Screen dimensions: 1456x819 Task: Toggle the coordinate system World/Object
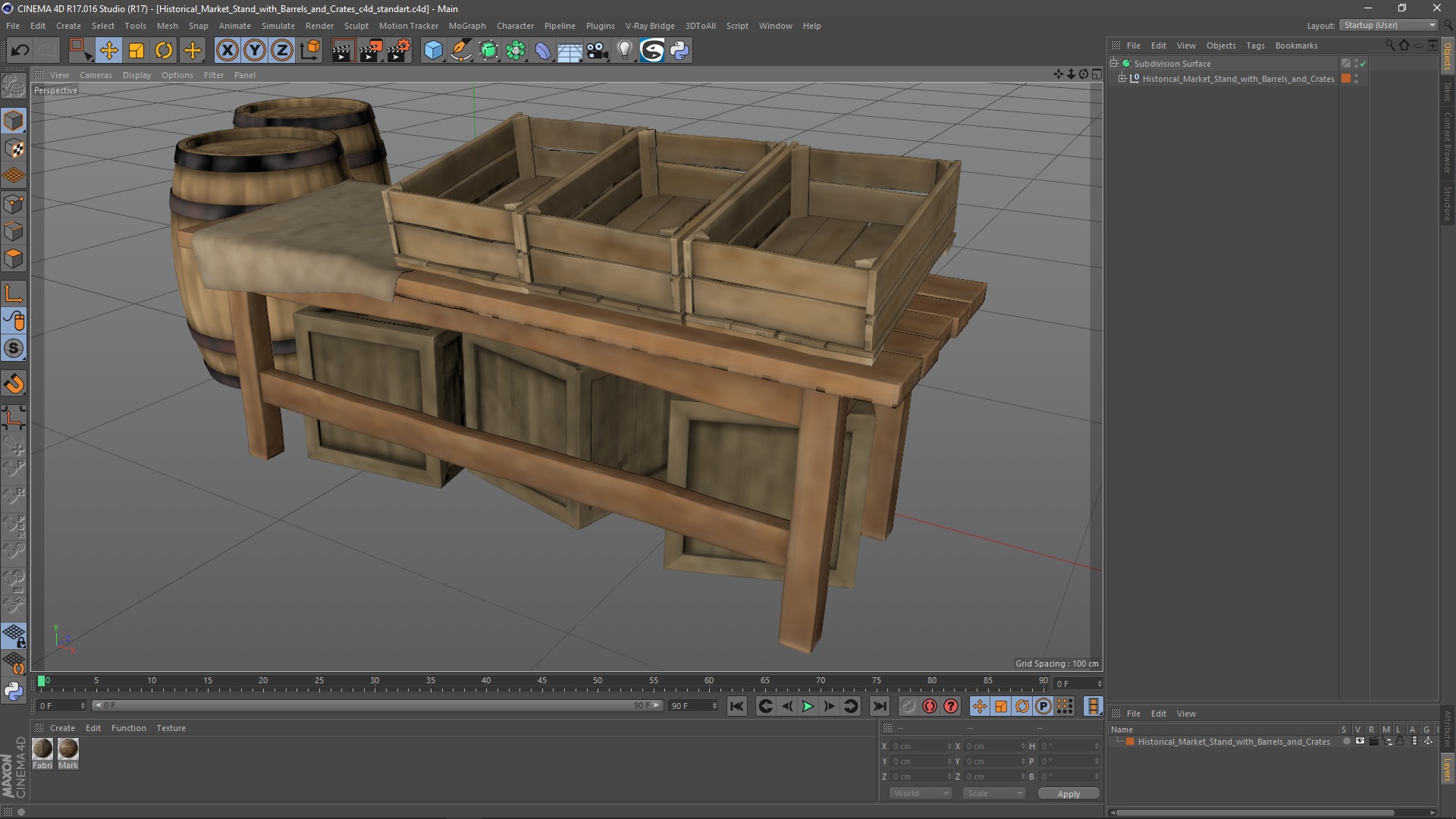pyautogui.click(x=309, y=51)
